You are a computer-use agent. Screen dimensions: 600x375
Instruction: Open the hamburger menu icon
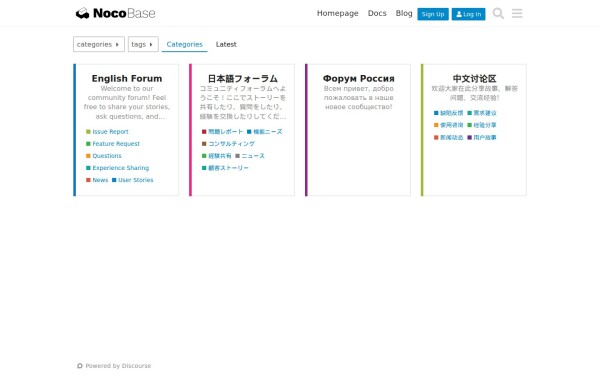point(517,13)
